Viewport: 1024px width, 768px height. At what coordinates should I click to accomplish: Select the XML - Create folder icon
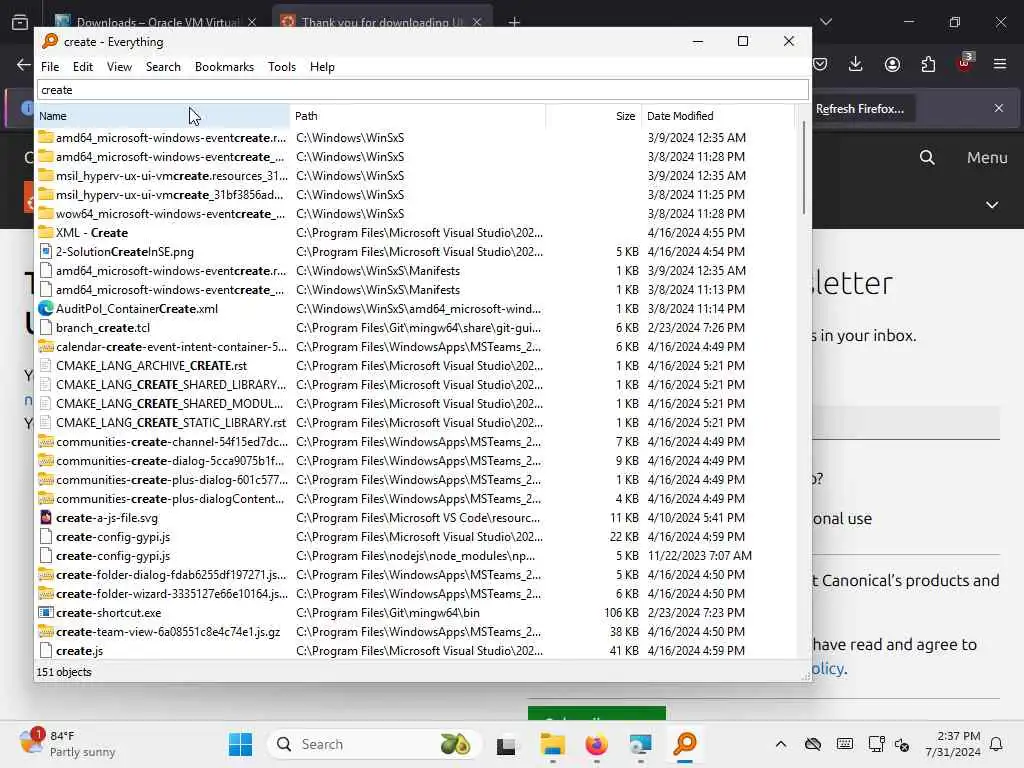[46, 232]
